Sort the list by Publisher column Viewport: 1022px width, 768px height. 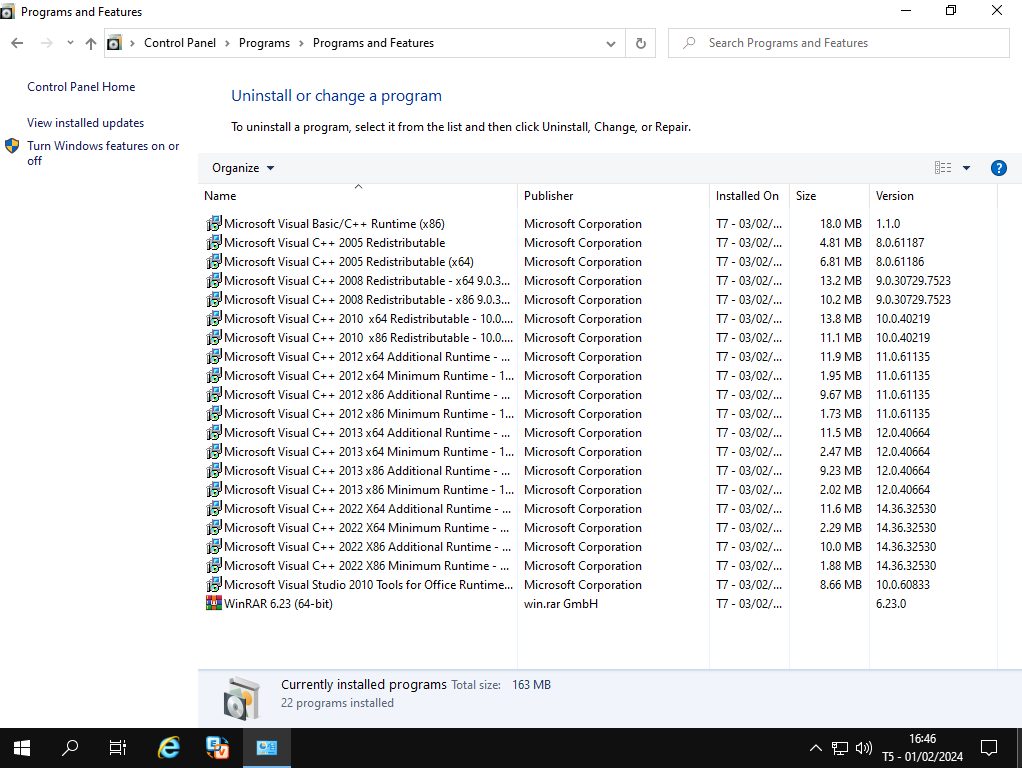pyautogui.click(x=549, y=196)
